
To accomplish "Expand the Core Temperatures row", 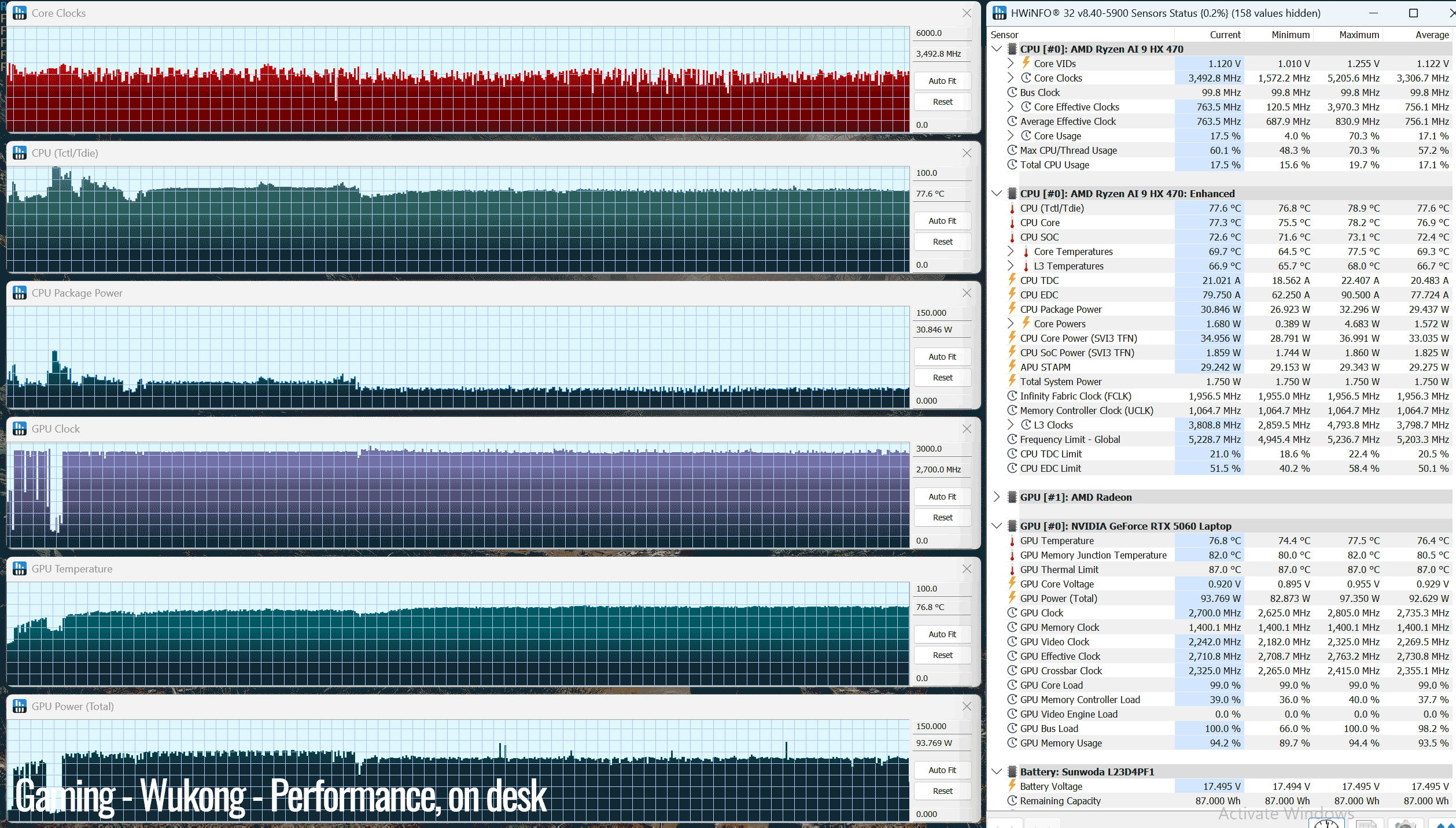I will [1011, 252].
